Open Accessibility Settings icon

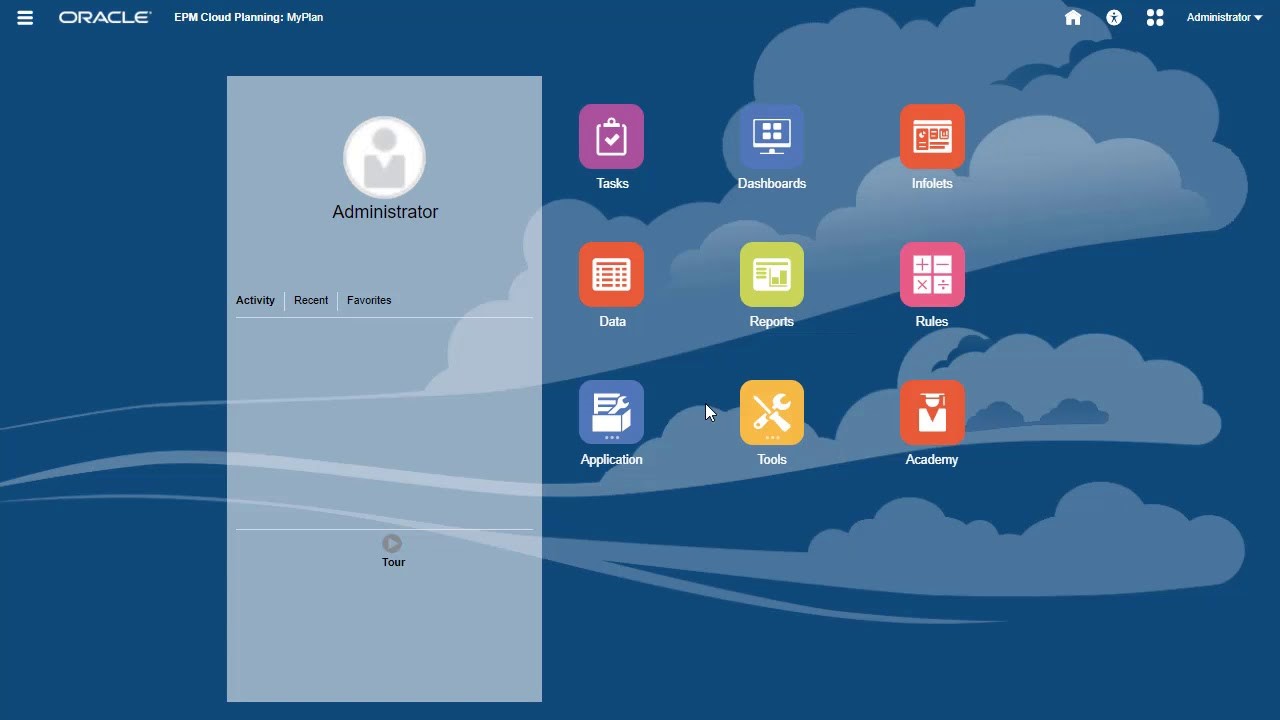point(1114,18)
